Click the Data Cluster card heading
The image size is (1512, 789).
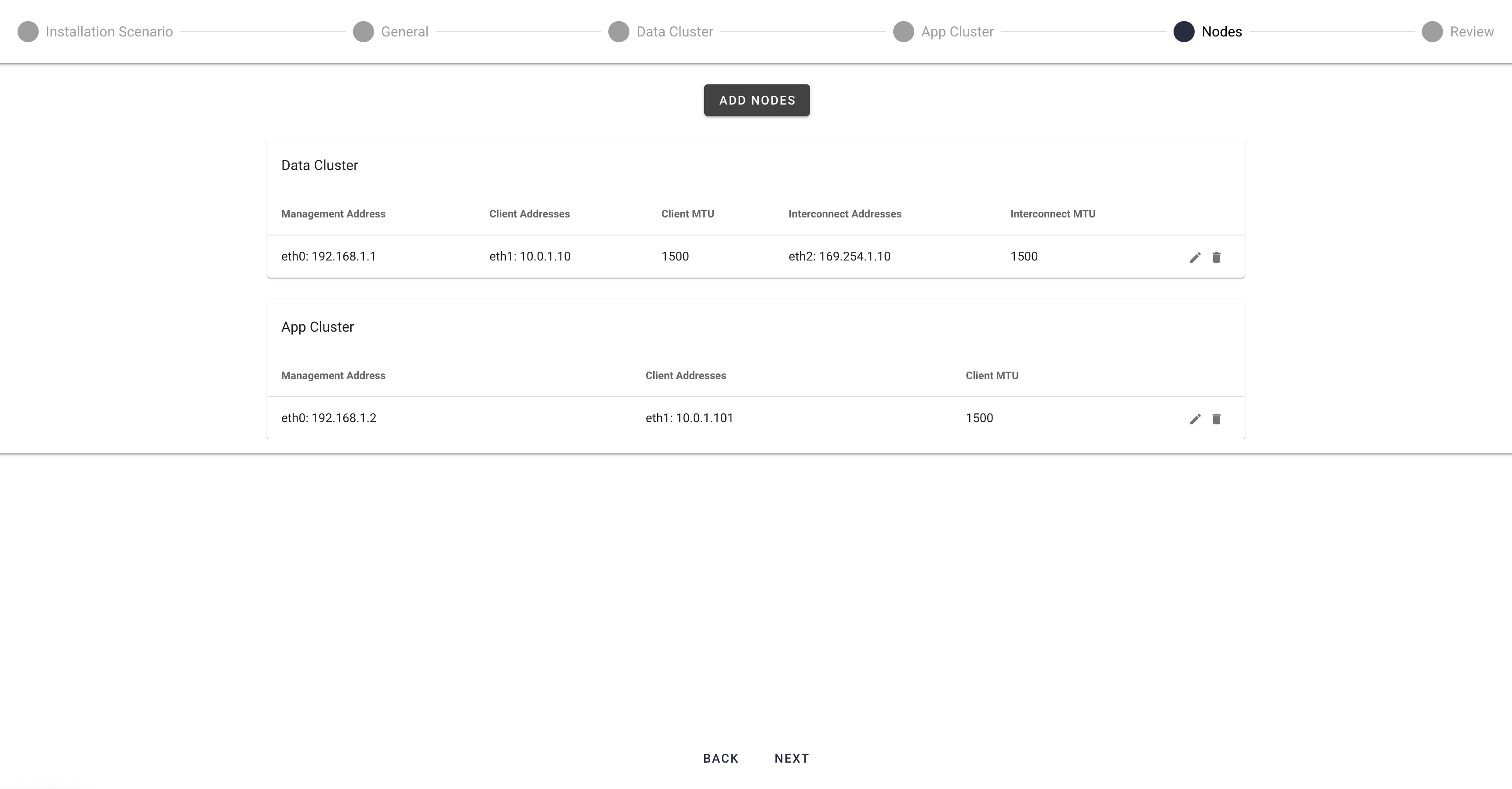[x=319, y=166]
